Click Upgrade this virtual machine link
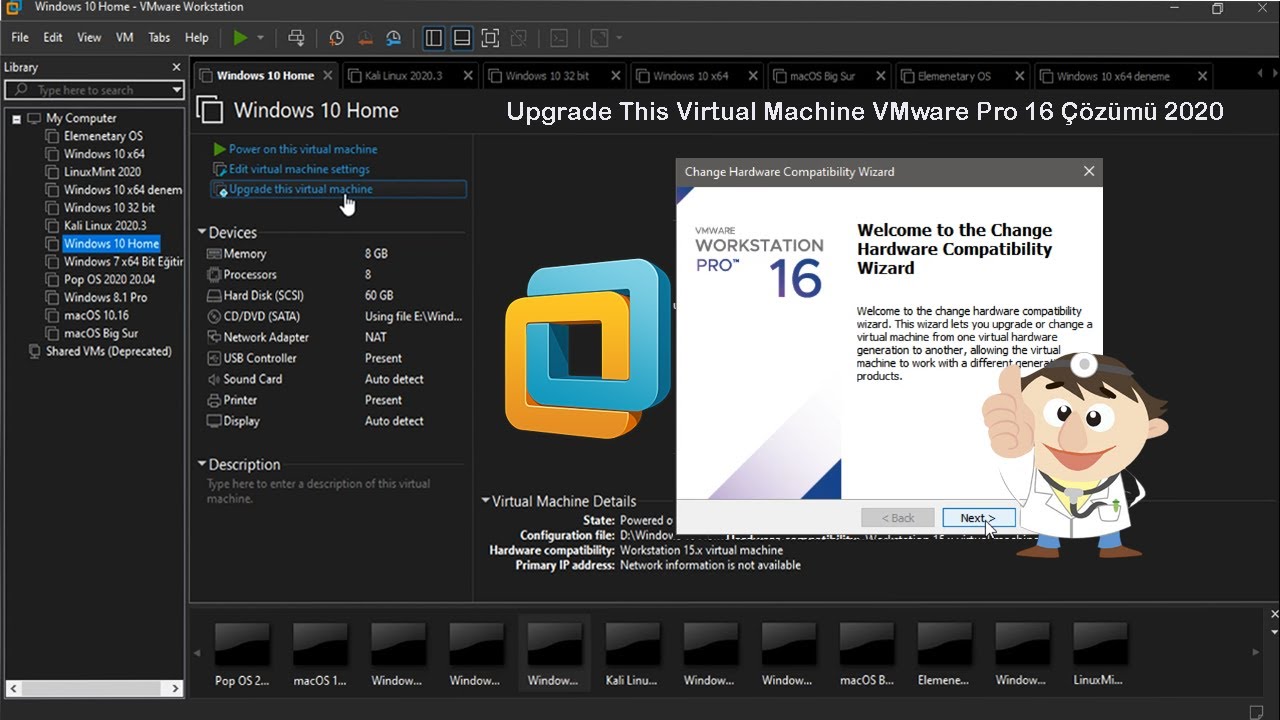This screenshot has height=720, width=1280. pyautogui.click(x=301, y=189)
